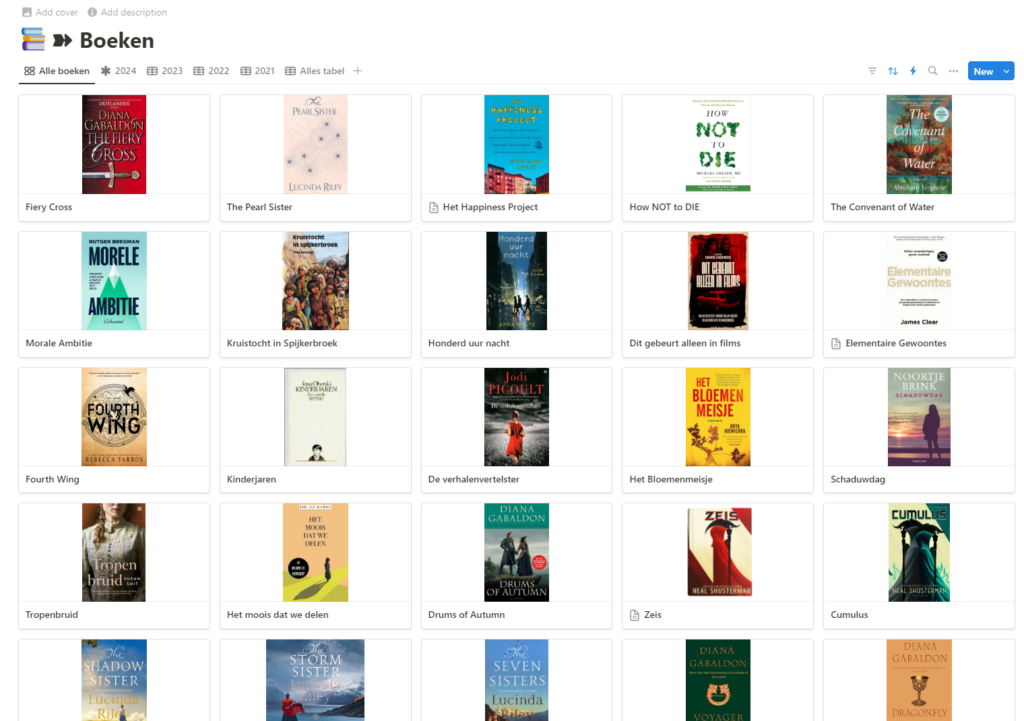Click the lightning automation icon
Screen dimensions: 1024x721
pos(913,71)
